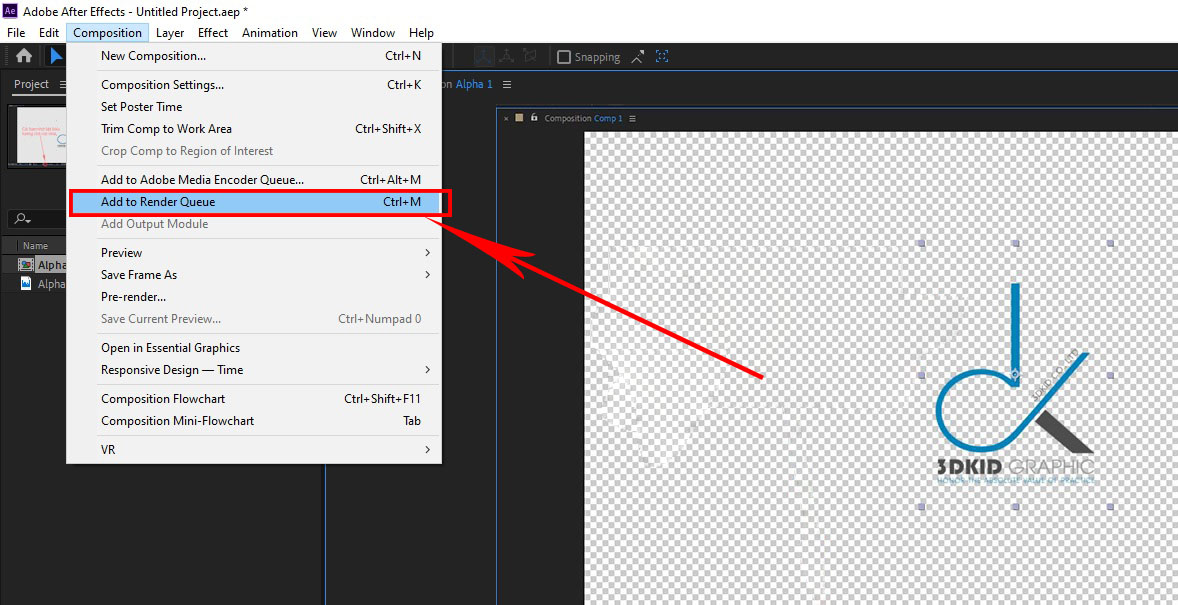Toggle the lock on the Comp 1 viewer
This screenshot has height=605, width=1178.
click(x=534, y=118)
